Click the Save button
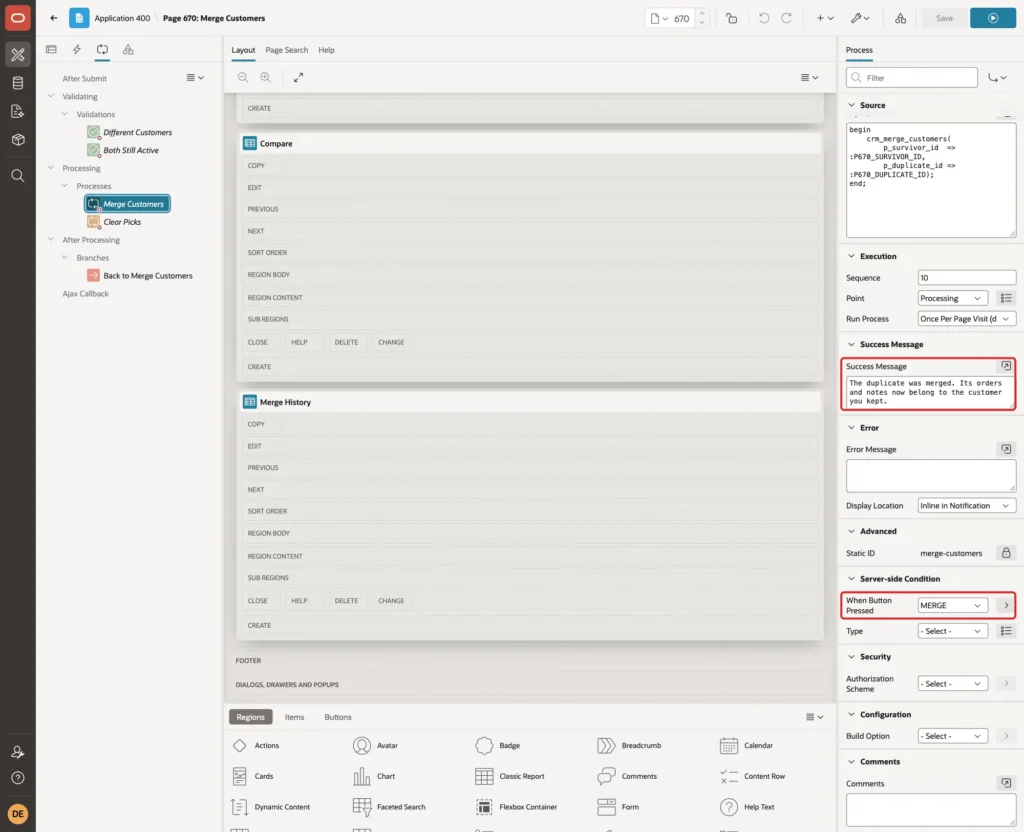Viewport: 1024px width, 832px height. pos(944,18)
